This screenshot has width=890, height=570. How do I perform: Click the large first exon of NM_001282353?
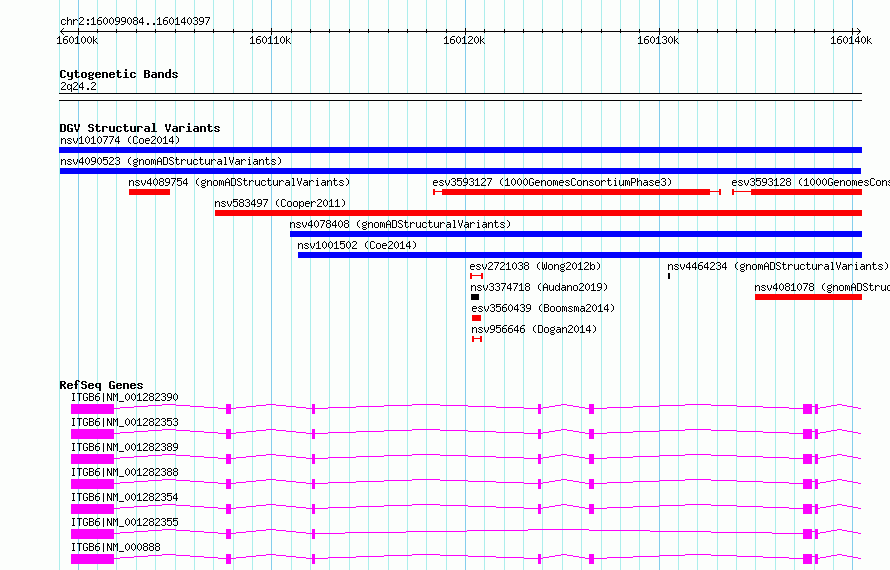[93, 434]
